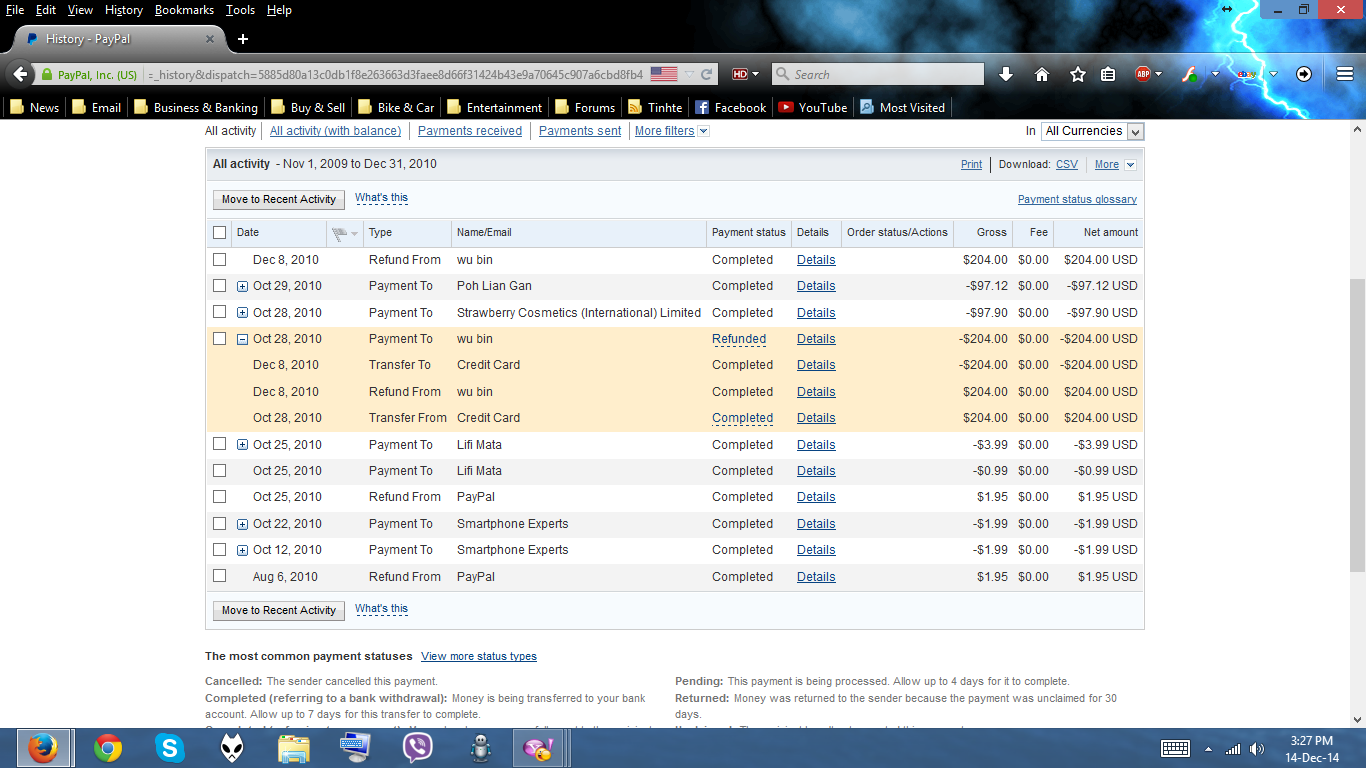Check the Poh Lian Gan payment row
Screen dimensions: 1366x768
pyautogui.click(x=220, y=286)
